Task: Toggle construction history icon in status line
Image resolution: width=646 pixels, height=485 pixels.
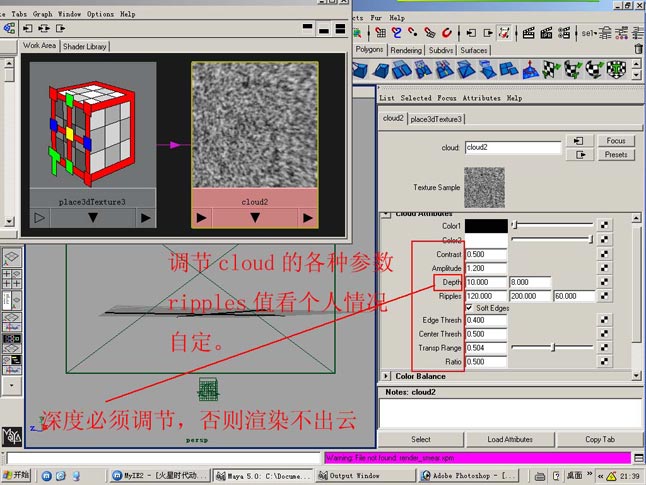Action: coord(504,33)
